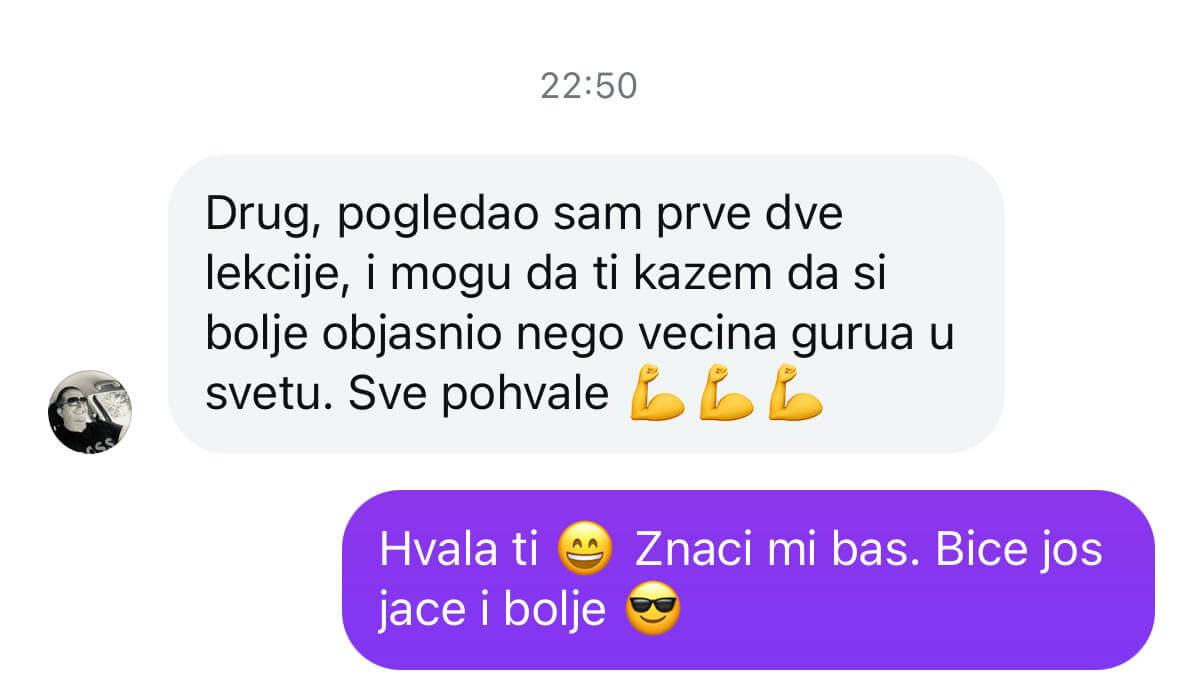
Task: Click the purple sent message bubble
Action: pos(748,580)
